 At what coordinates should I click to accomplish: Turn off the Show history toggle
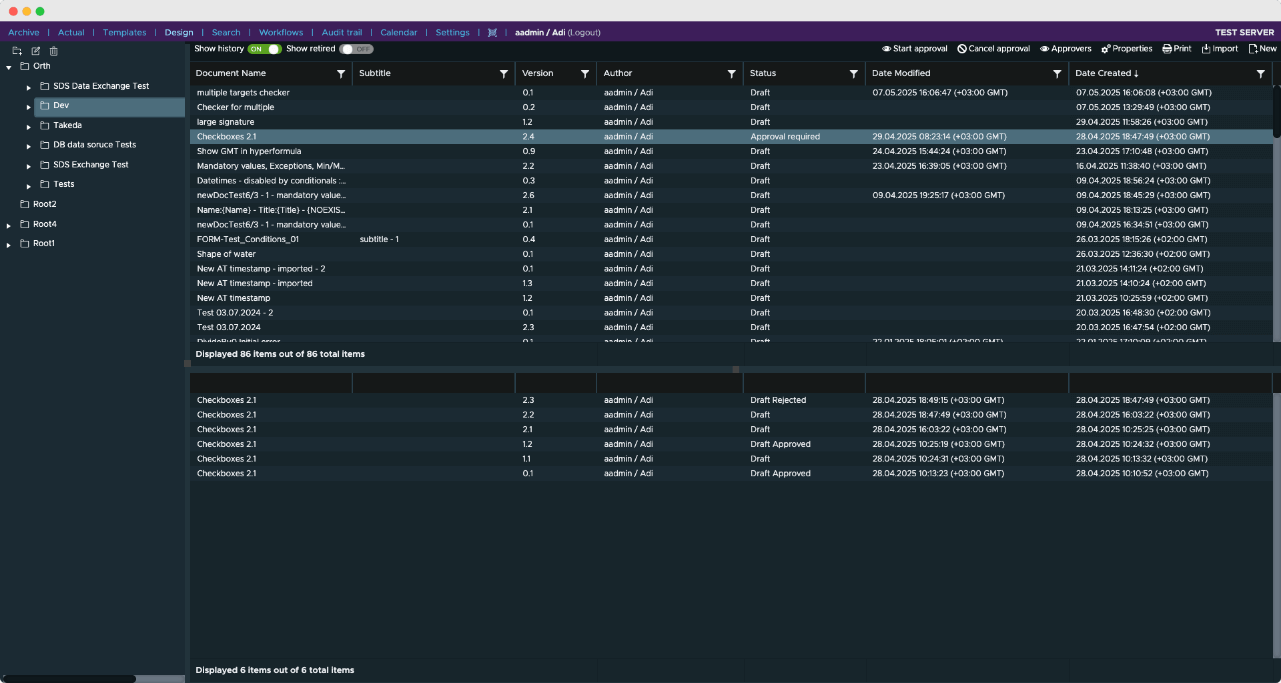264,48
